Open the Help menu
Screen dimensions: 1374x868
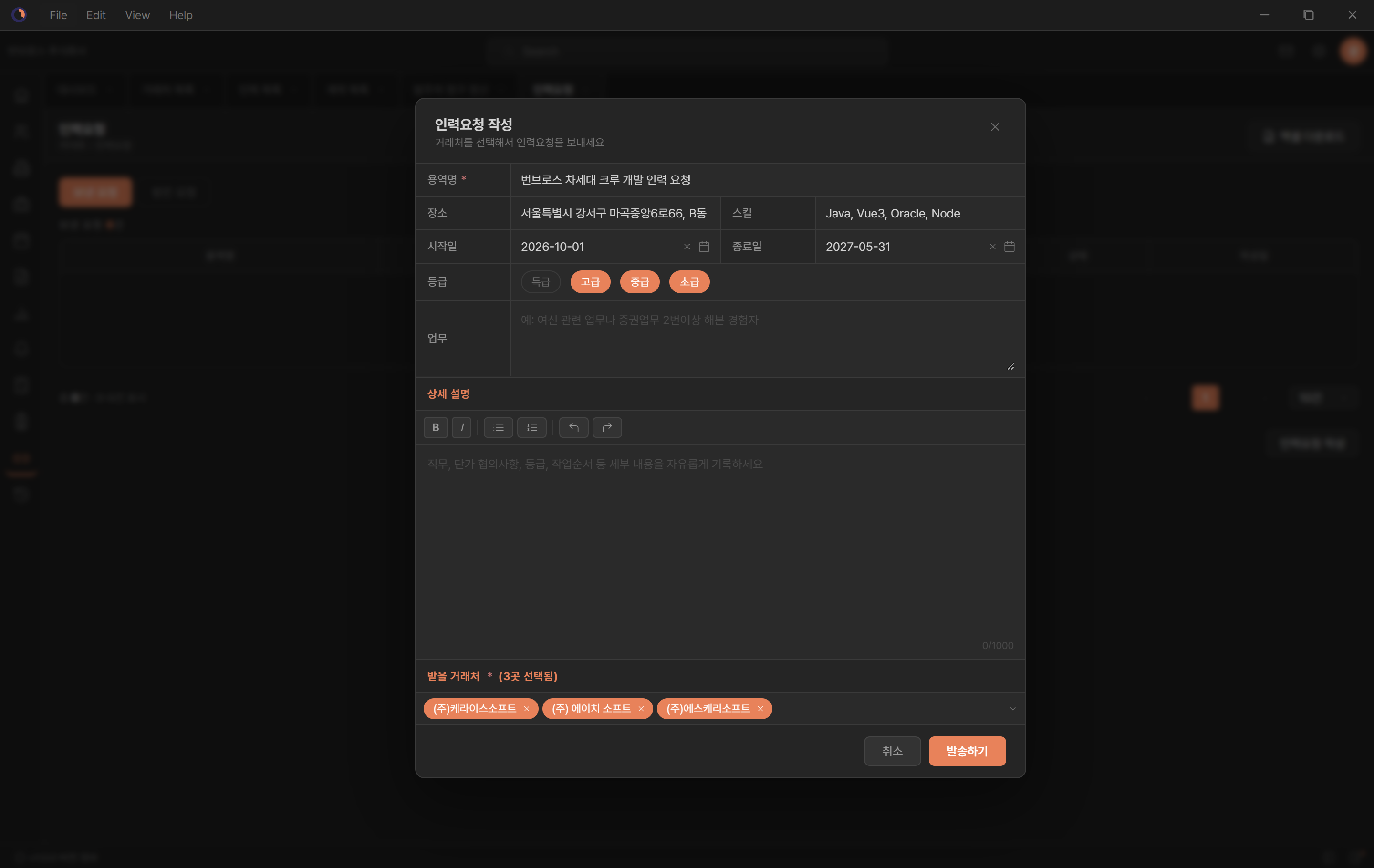pyautogui.click(x=181, y=15)
